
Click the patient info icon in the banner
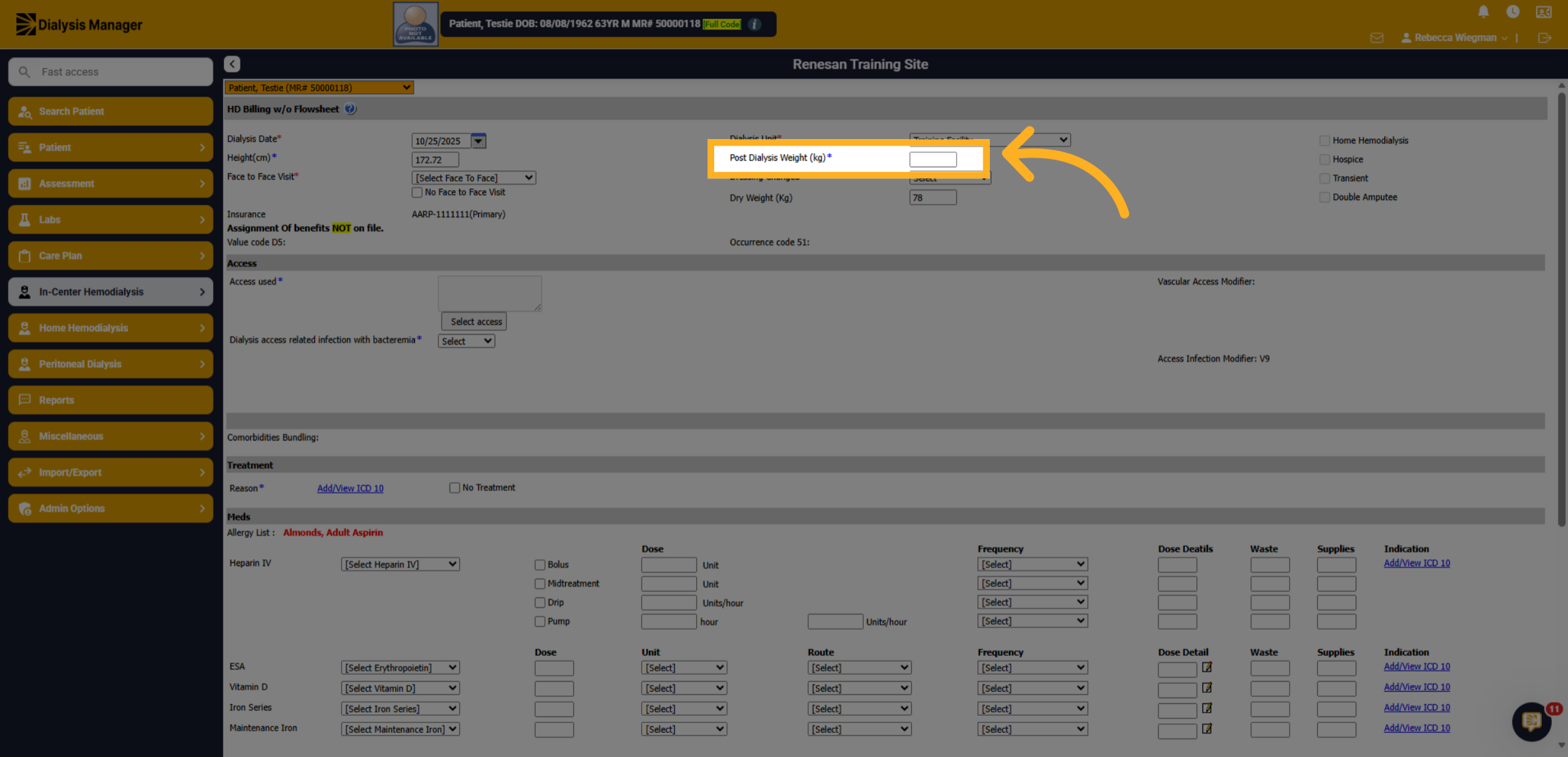[x=755, y=24]
